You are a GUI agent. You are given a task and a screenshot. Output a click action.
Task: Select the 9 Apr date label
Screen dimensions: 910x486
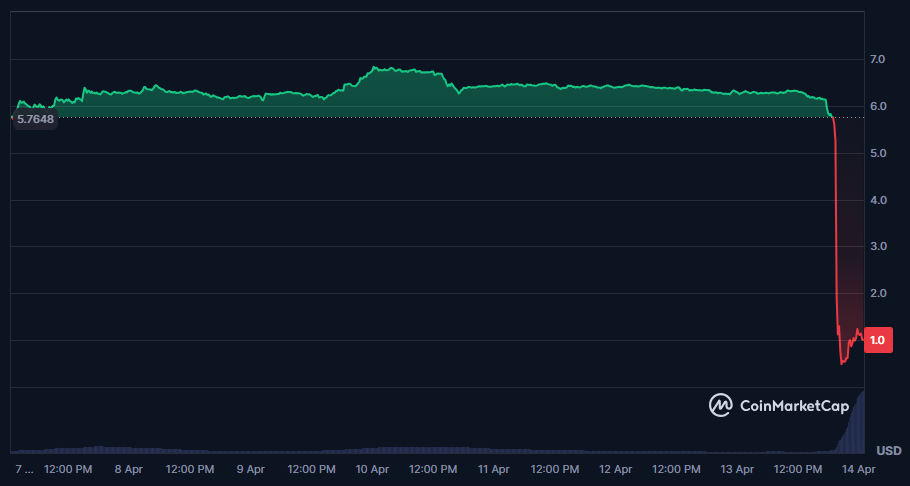click(x=250, y=468)
